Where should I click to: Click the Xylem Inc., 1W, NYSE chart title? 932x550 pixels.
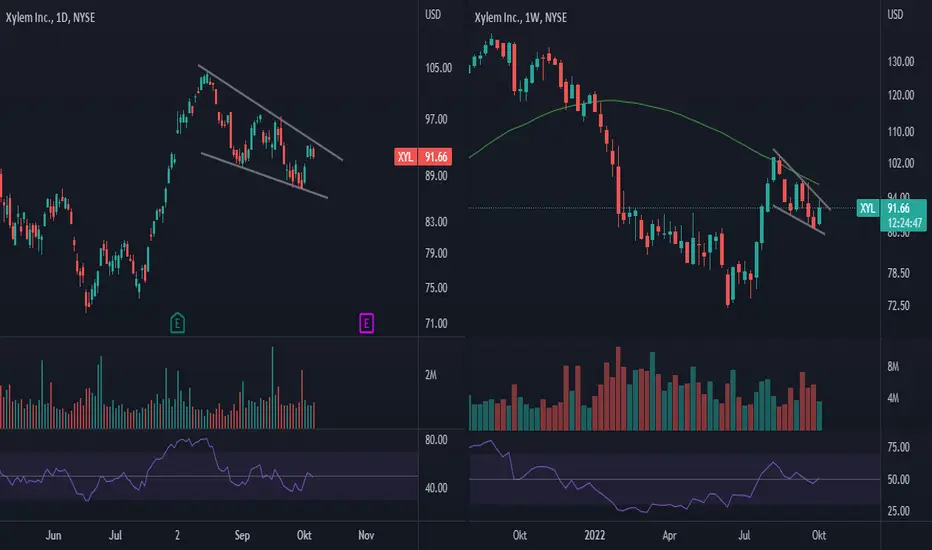(521, 18)
